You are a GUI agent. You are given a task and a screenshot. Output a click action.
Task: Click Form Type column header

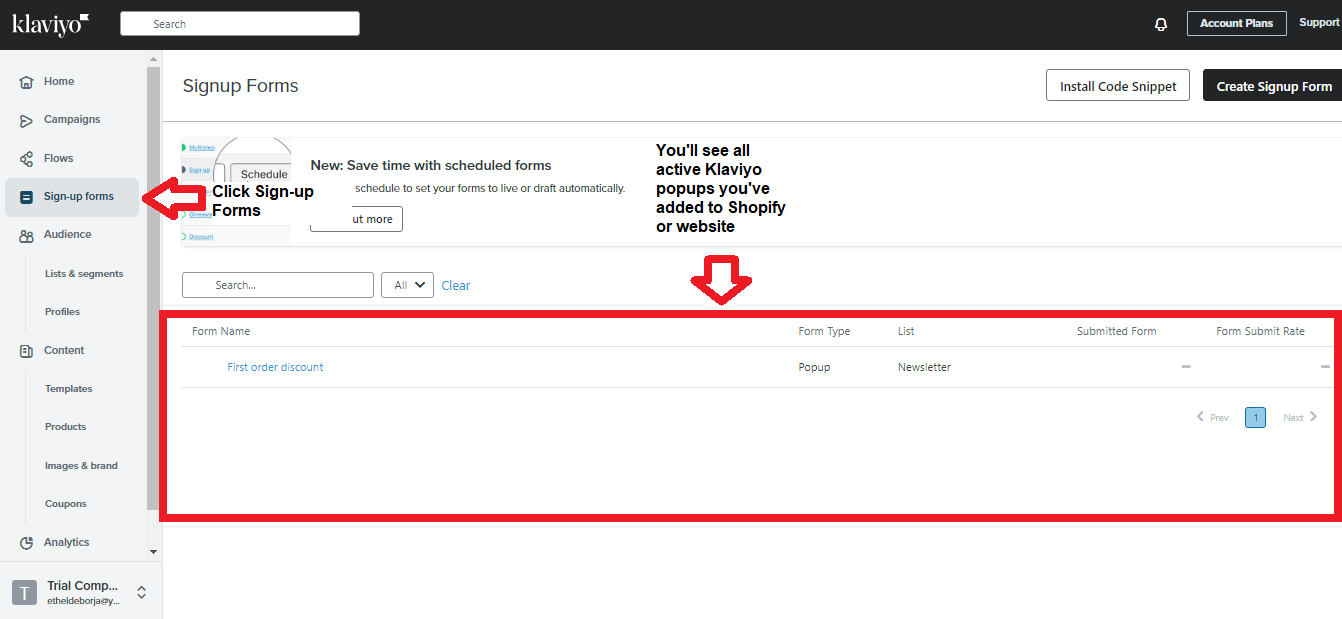[x=824, y=331]
